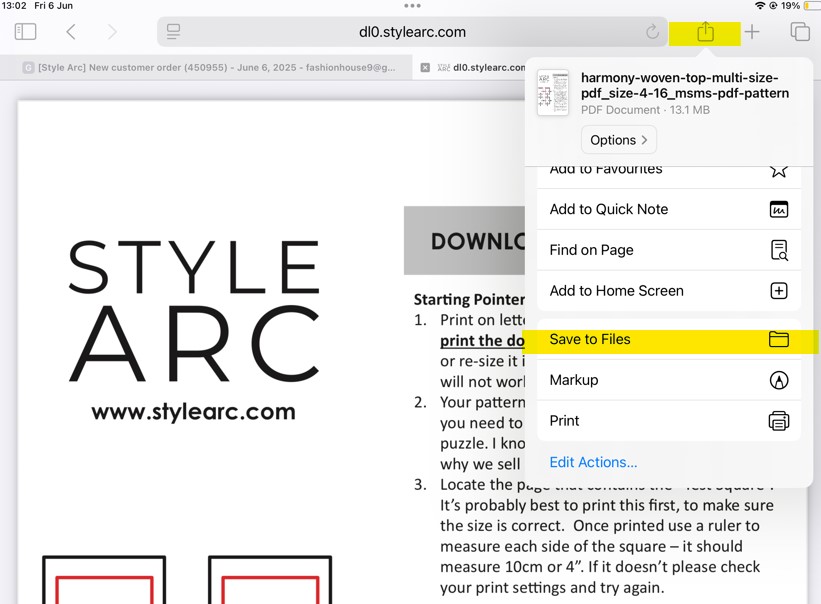Reload the page with the refresh icon
This screenshot has width=821, height=604.
point(652,32)
